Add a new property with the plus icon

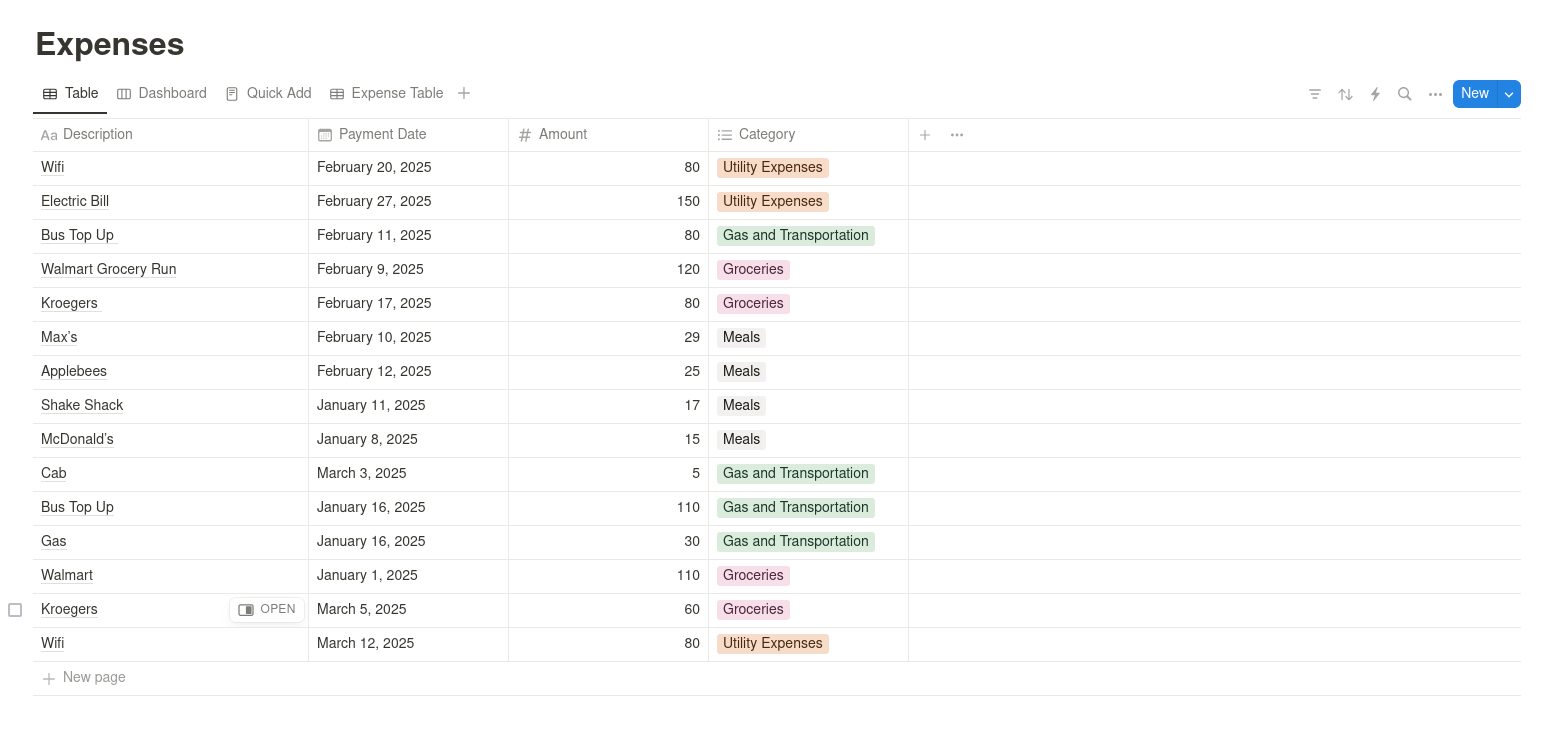click(x=924, y=134)
